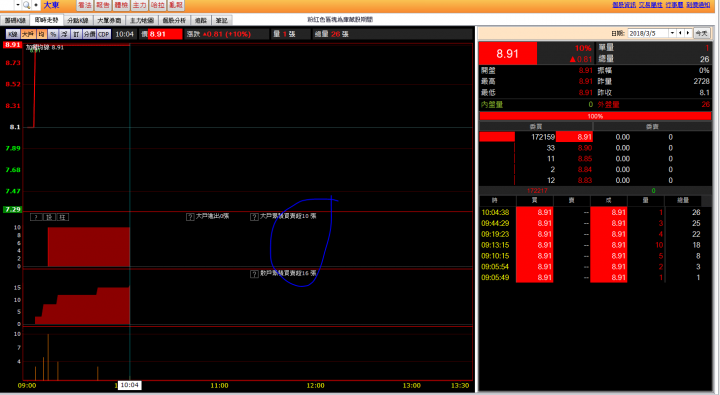Click the 8.90 bid price cell
This screenshot has height=395, width=720.
(585, 148)
